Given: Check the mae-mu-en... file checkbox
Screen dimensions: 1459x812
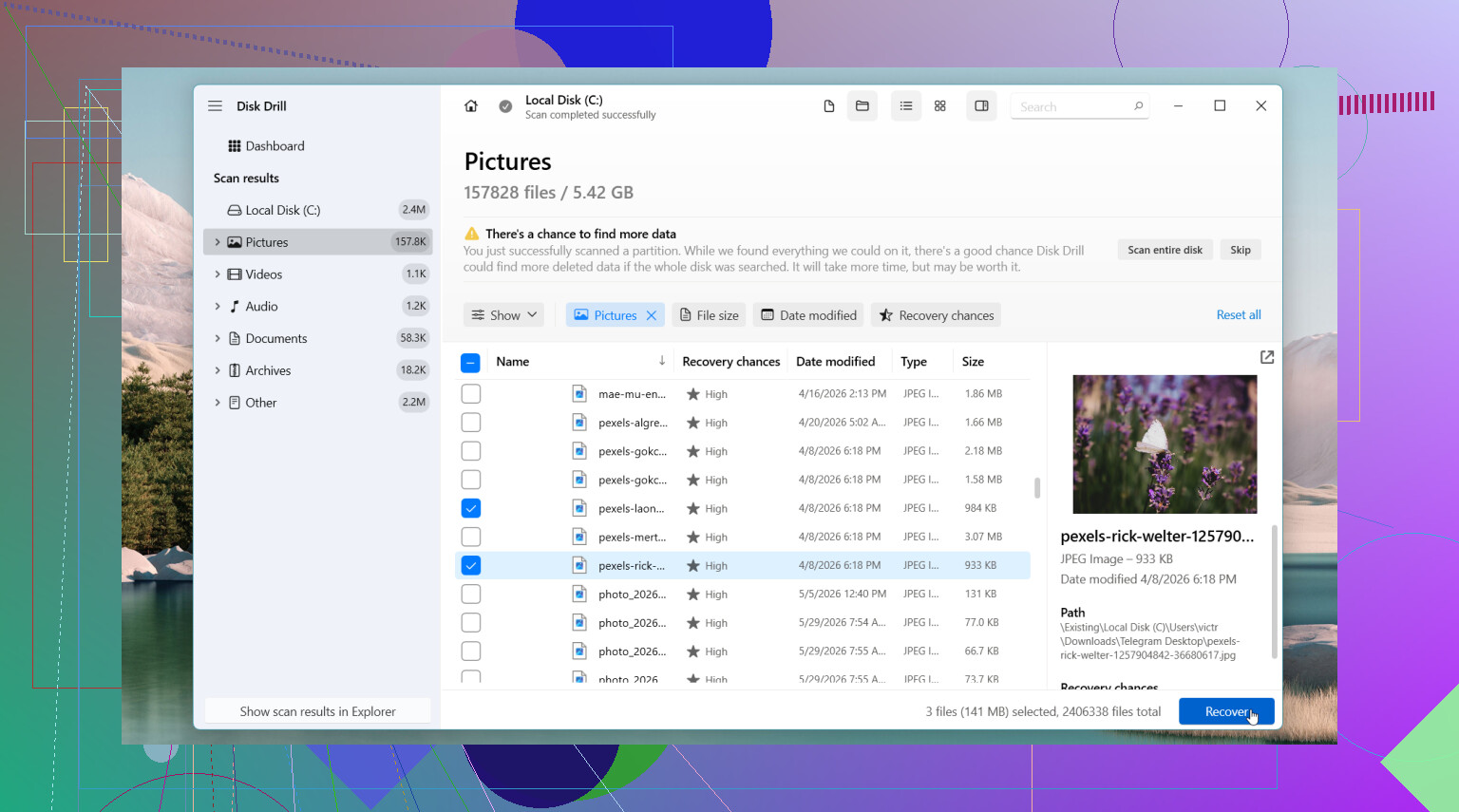Looking at the screenshot, I should coord(470,393).
